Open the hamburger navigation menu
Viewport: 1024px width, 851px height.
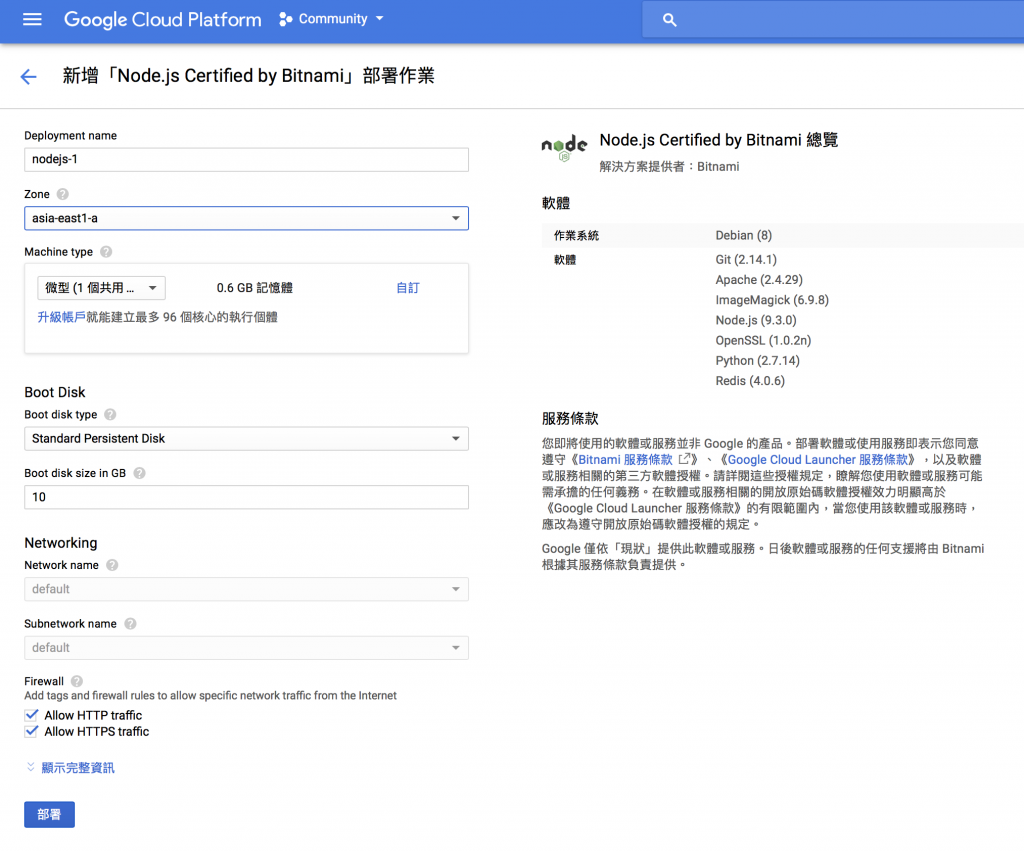coord(32,19)
